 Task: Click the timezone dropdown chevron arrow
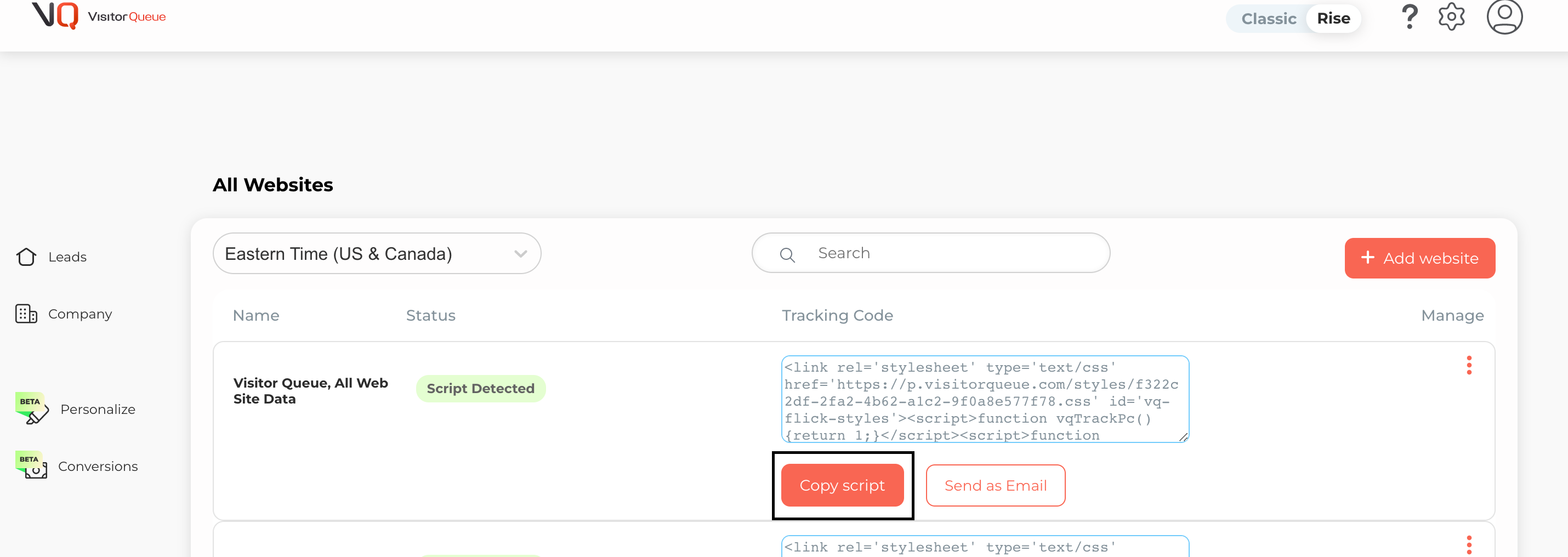tap(520, 254)
